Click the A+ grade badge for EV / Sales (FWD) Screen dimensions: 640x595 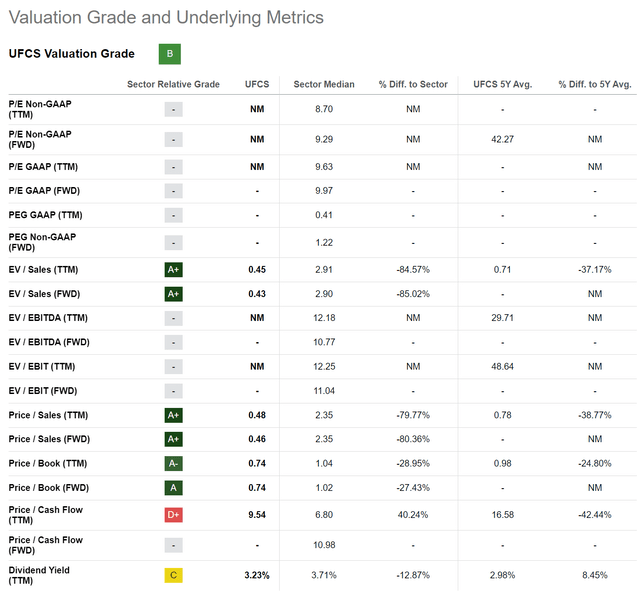[173, 294]
